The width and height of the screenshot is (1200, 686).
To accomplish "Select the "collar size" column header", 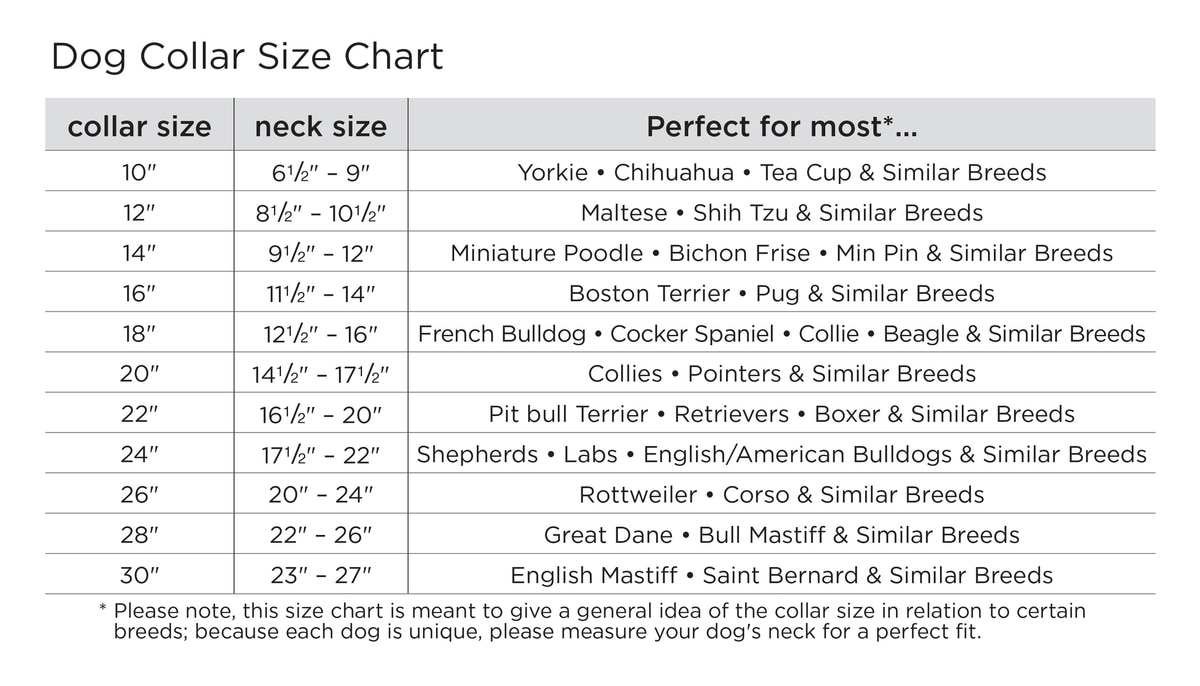I will 139,127.
